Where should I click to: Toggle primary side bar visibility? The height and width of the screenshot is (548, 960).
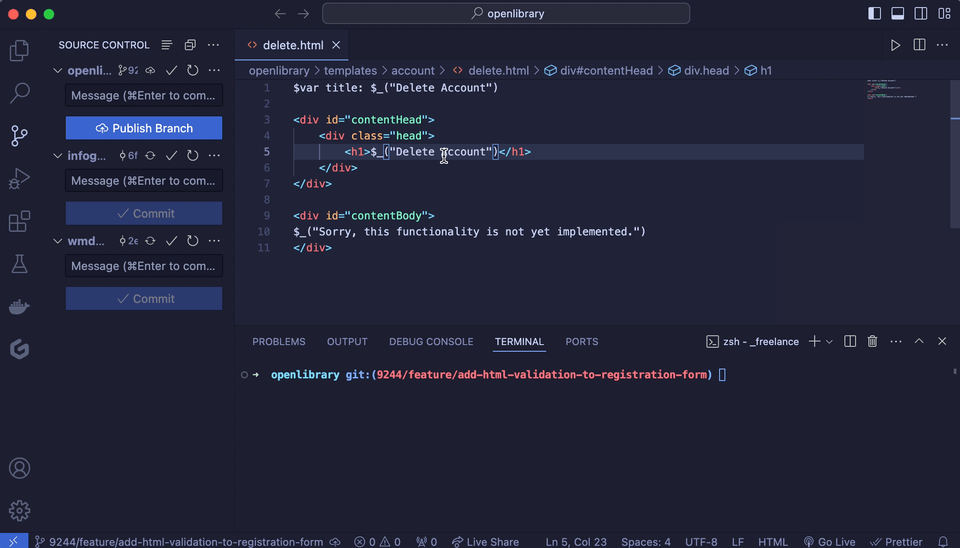tap(874, 13)
